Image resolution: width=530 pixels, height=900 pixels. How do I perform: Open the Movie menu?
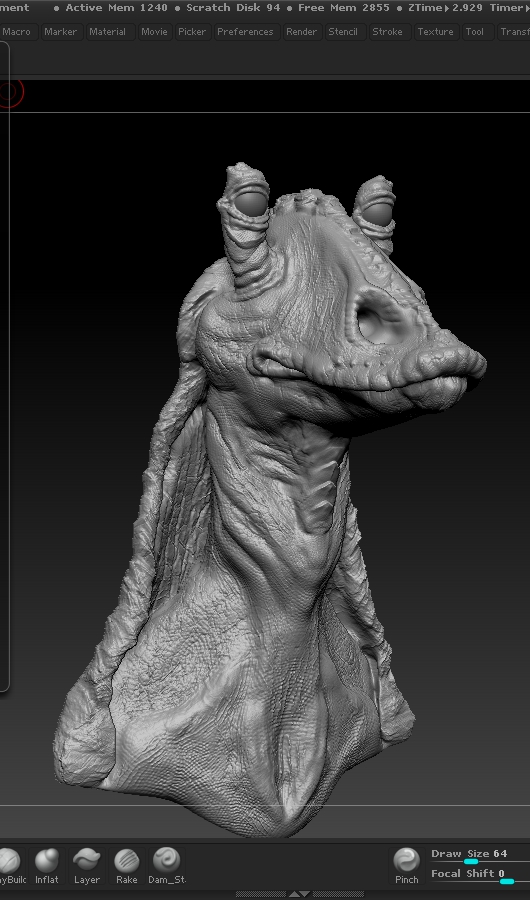pos(154,32)
